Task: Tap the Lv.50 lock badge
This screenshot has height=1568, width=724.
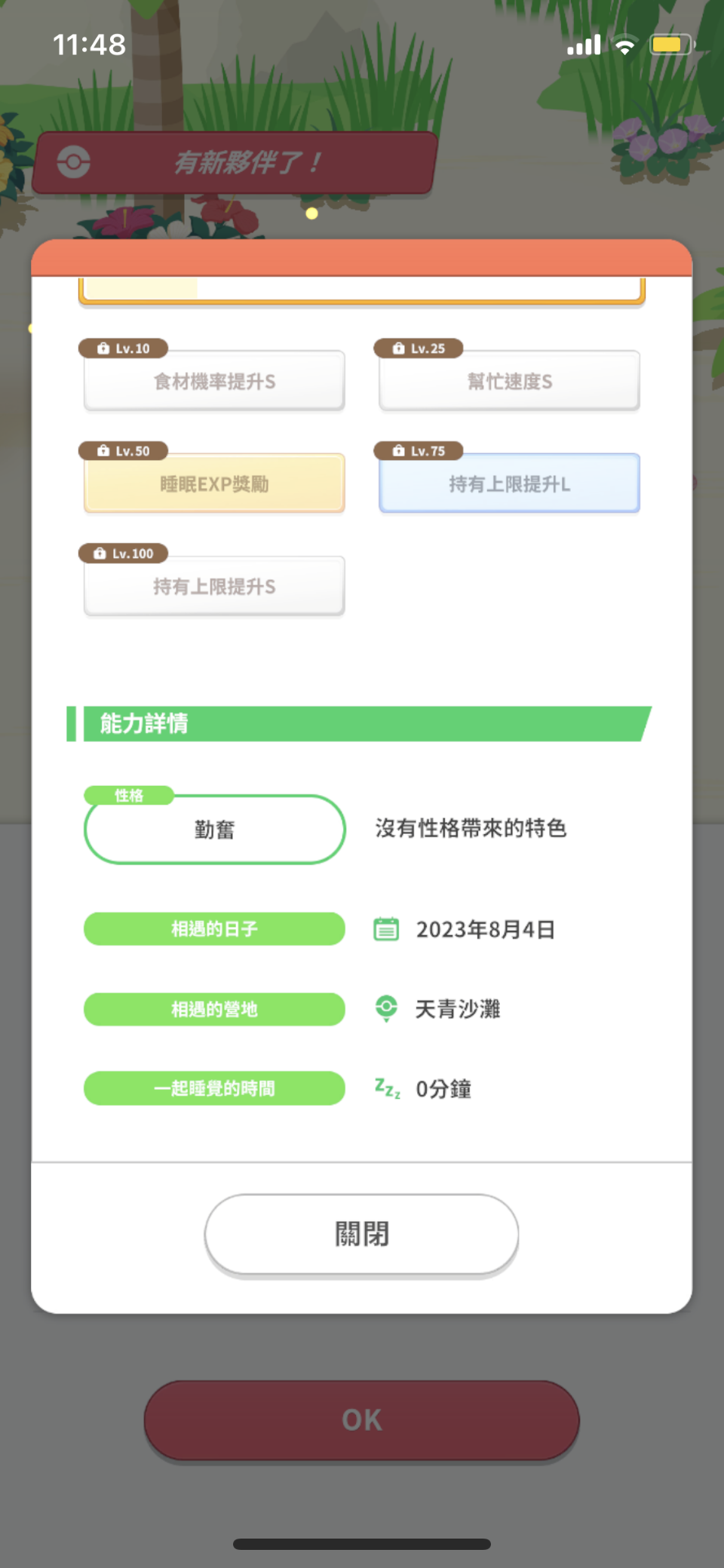Action: [x=123, y=451]
